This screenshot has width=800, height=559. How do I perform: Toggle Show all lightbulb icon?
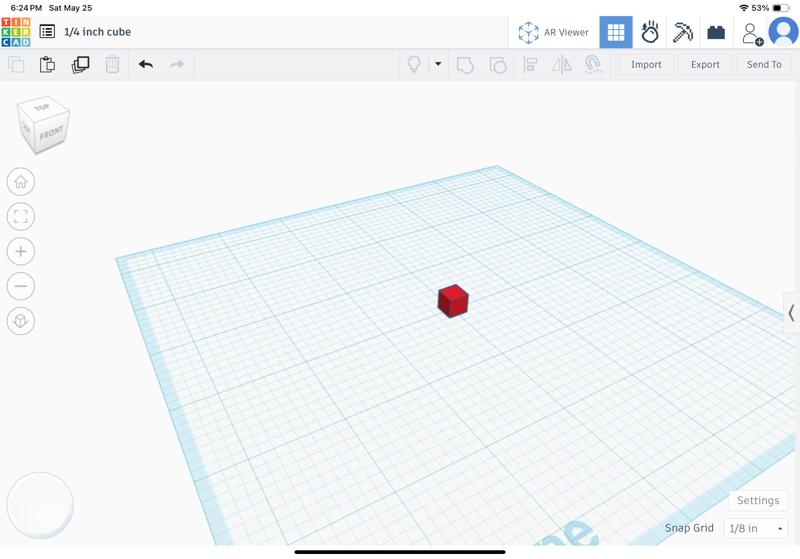point(414,64)
